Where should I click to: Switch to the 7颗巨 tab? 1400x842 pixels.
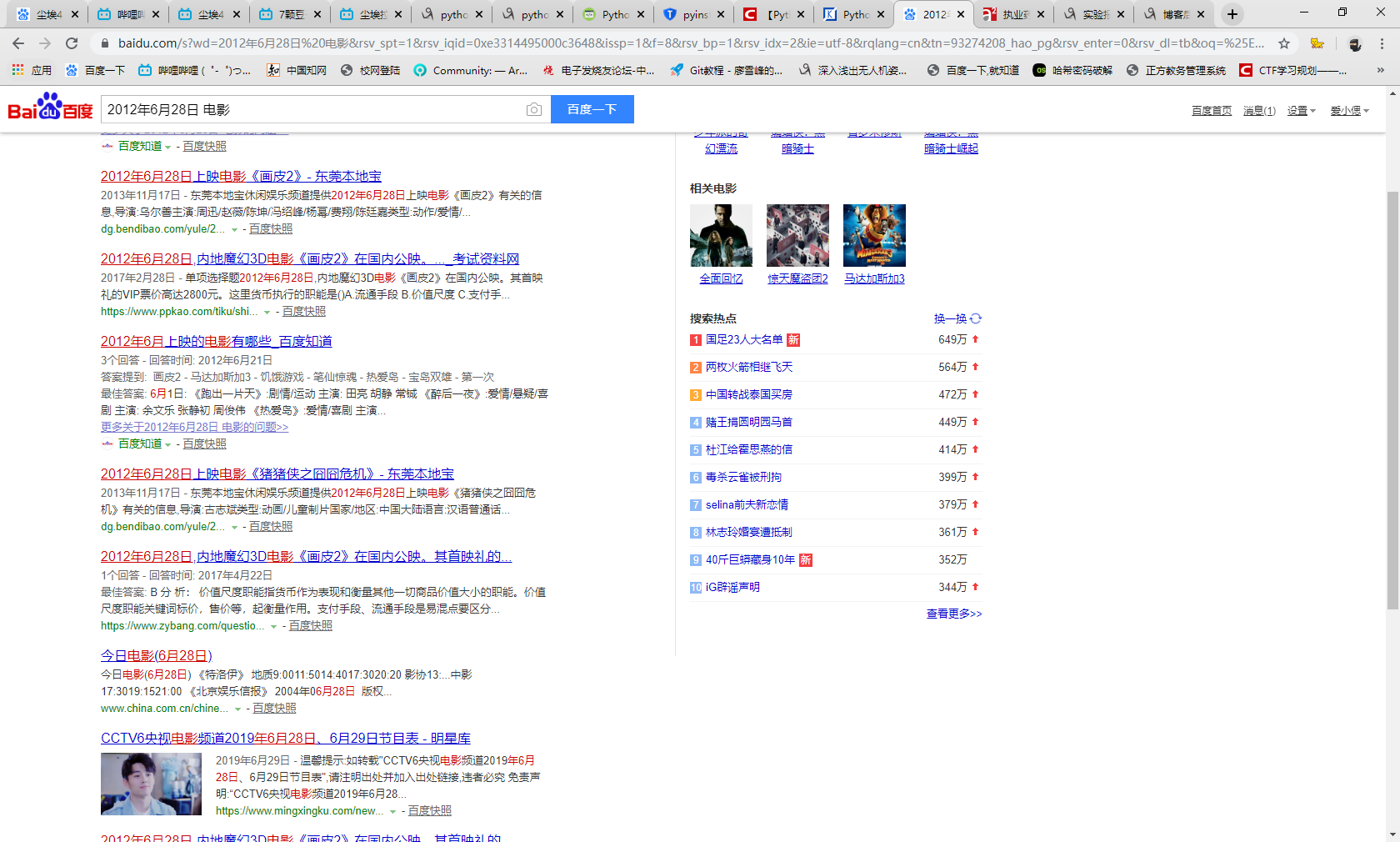[289, 14]
